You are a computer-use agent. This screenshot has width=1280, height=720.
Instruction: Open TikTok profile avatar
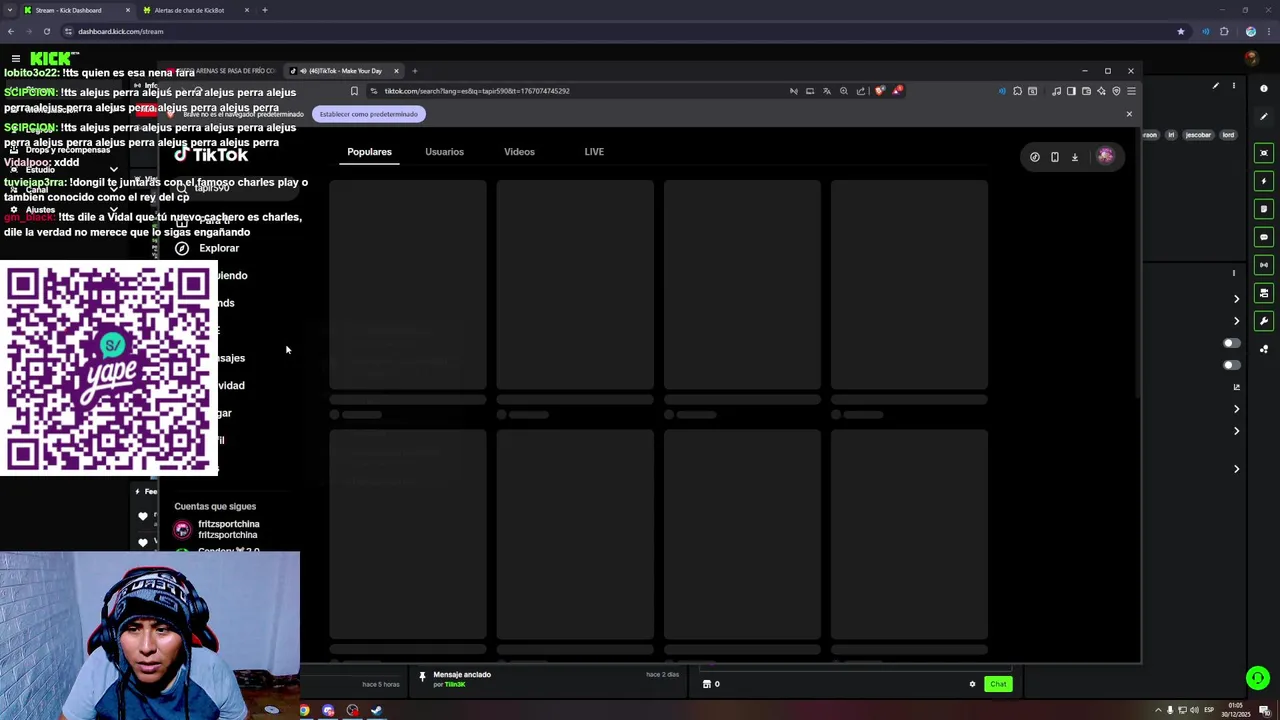pyautogui.click(x=1105, y=156)
